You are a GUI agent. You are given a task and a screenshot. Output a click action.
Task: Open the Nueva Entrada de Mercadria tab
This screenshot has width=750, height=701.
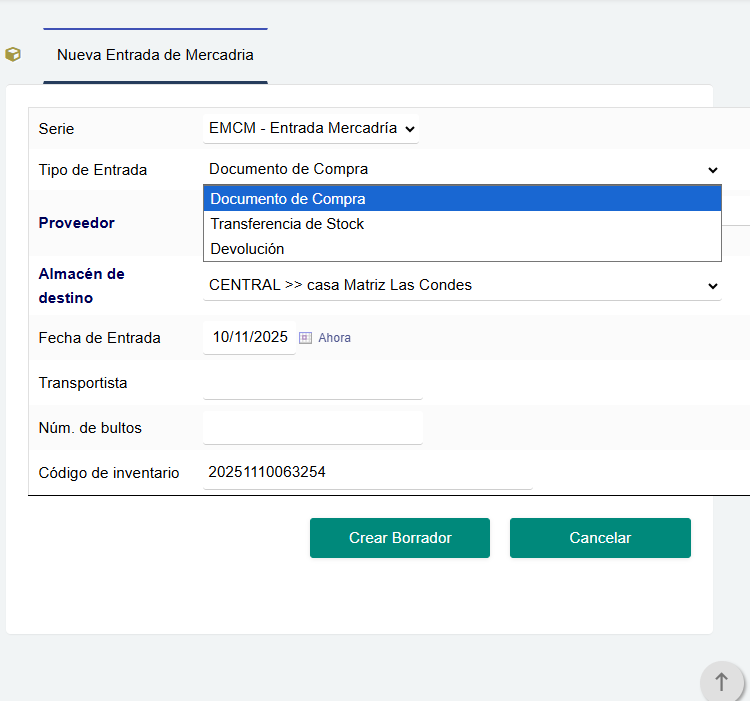[x=155, y=55]
